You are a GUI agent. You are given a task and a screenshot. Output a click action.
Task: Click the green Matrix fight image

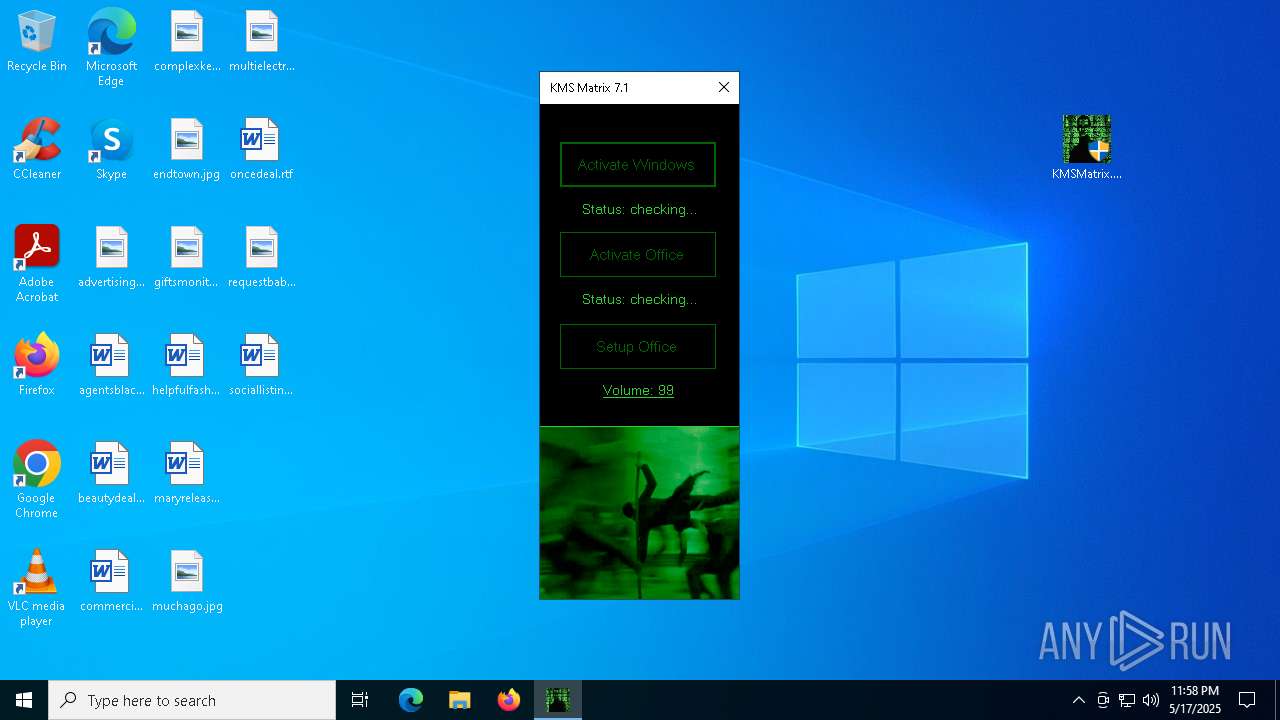pos(640,513)
